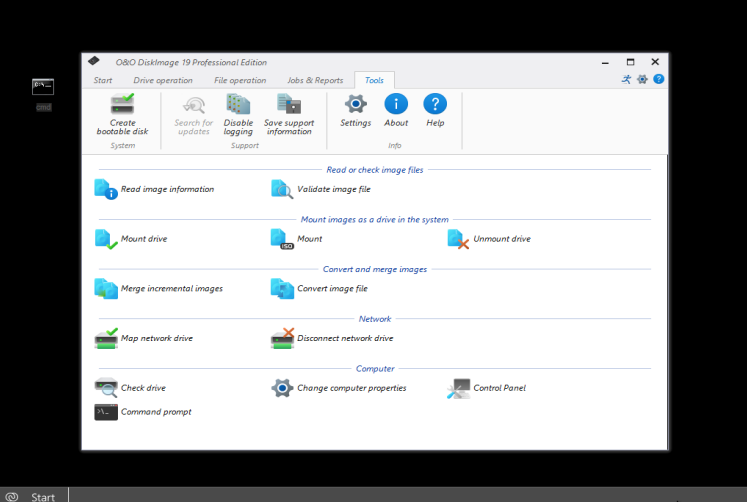This screenshot has width=747, height=502.
Task: Click the Command prompt icon
Action: 106,412
